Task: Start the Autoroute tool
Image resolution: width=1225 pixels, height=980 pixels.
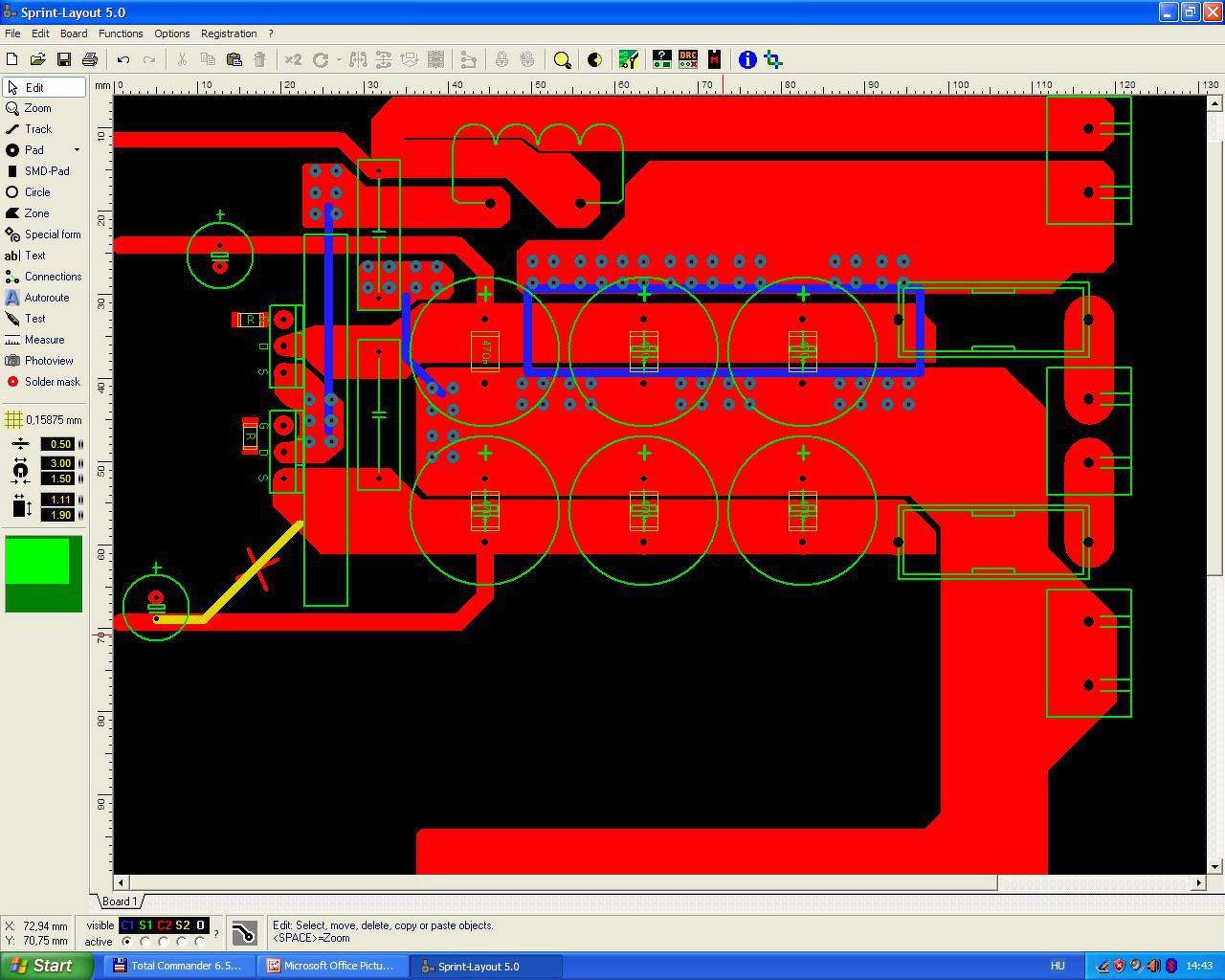Action: pos(44,298)
